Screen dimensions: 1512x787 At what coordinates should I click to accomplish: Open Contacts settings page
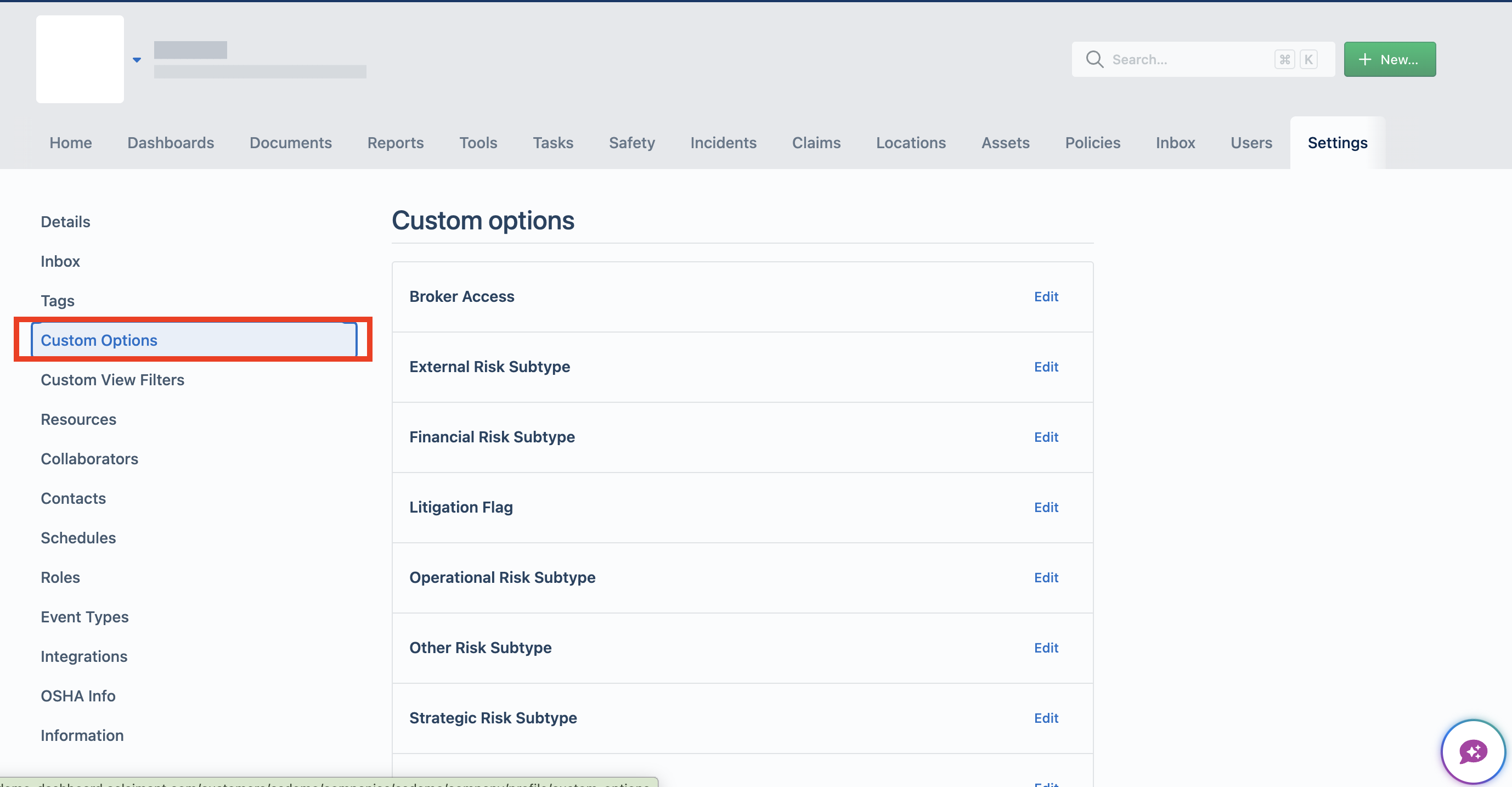click(73, 498)
